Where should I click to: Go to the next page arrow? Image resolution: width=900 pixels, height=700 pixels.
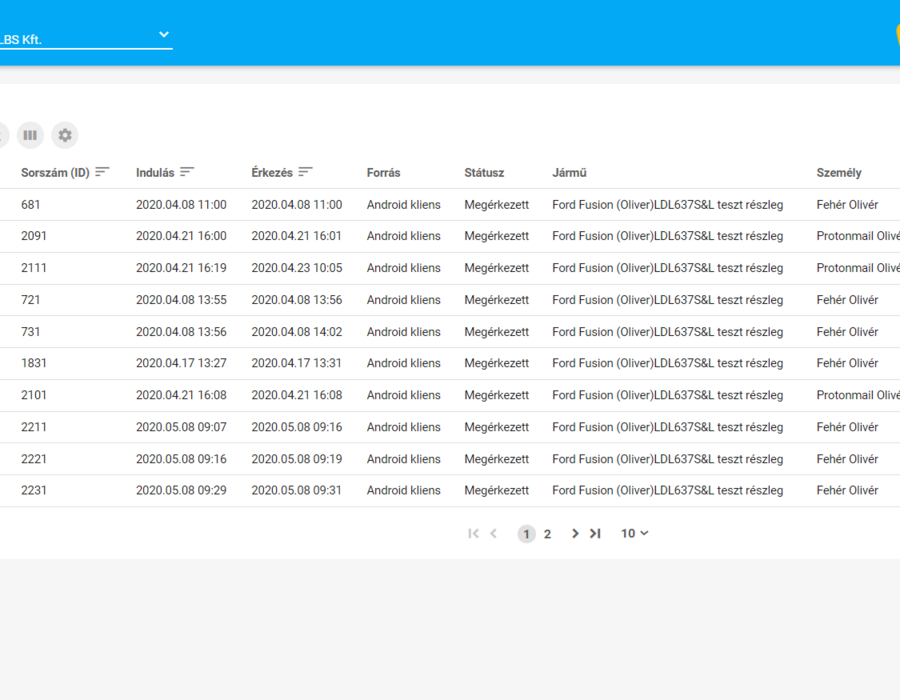575,534
